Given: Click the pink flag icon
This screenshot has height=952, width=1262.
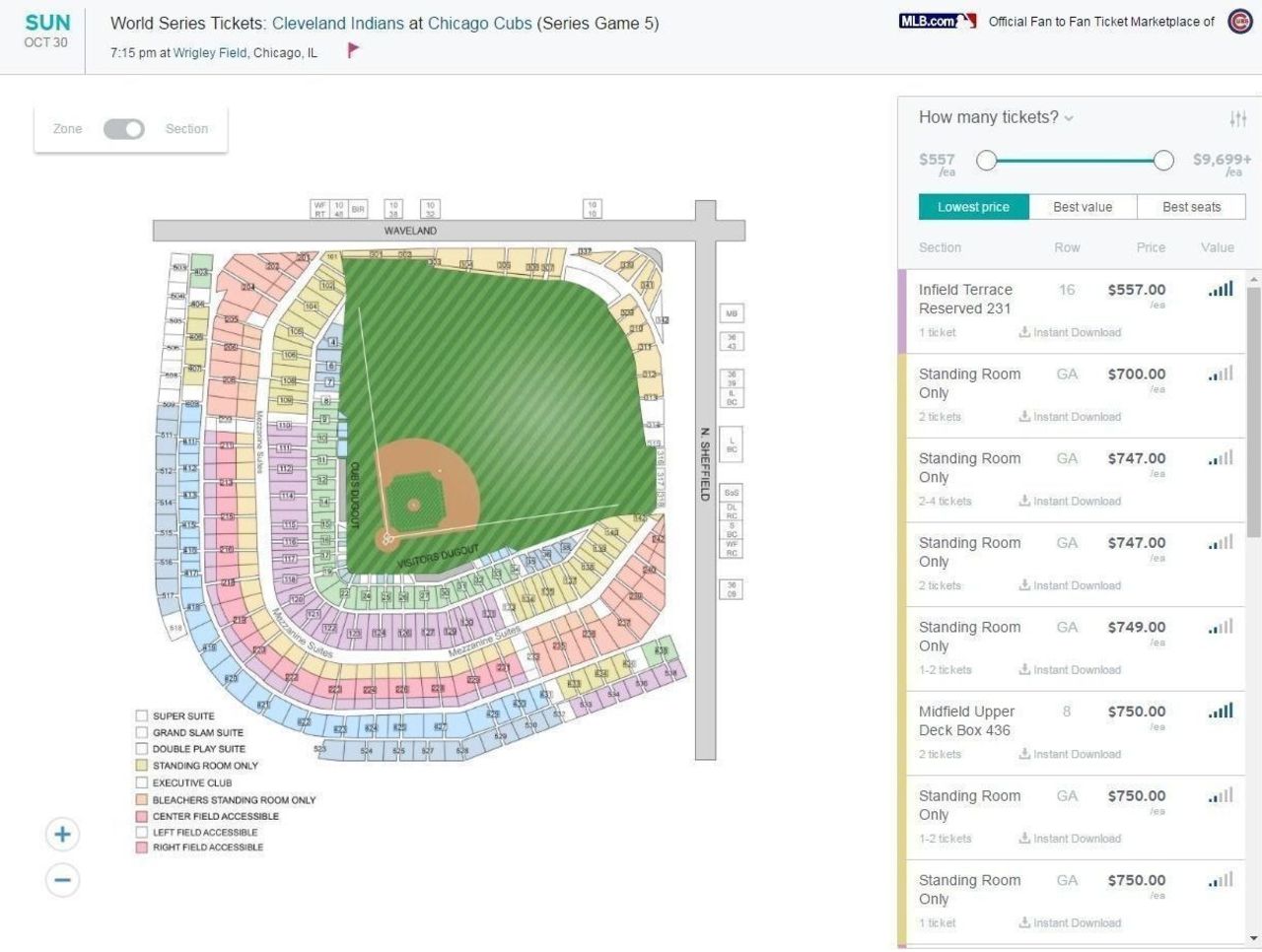Looking at the screenshot, I should [353, 50].
